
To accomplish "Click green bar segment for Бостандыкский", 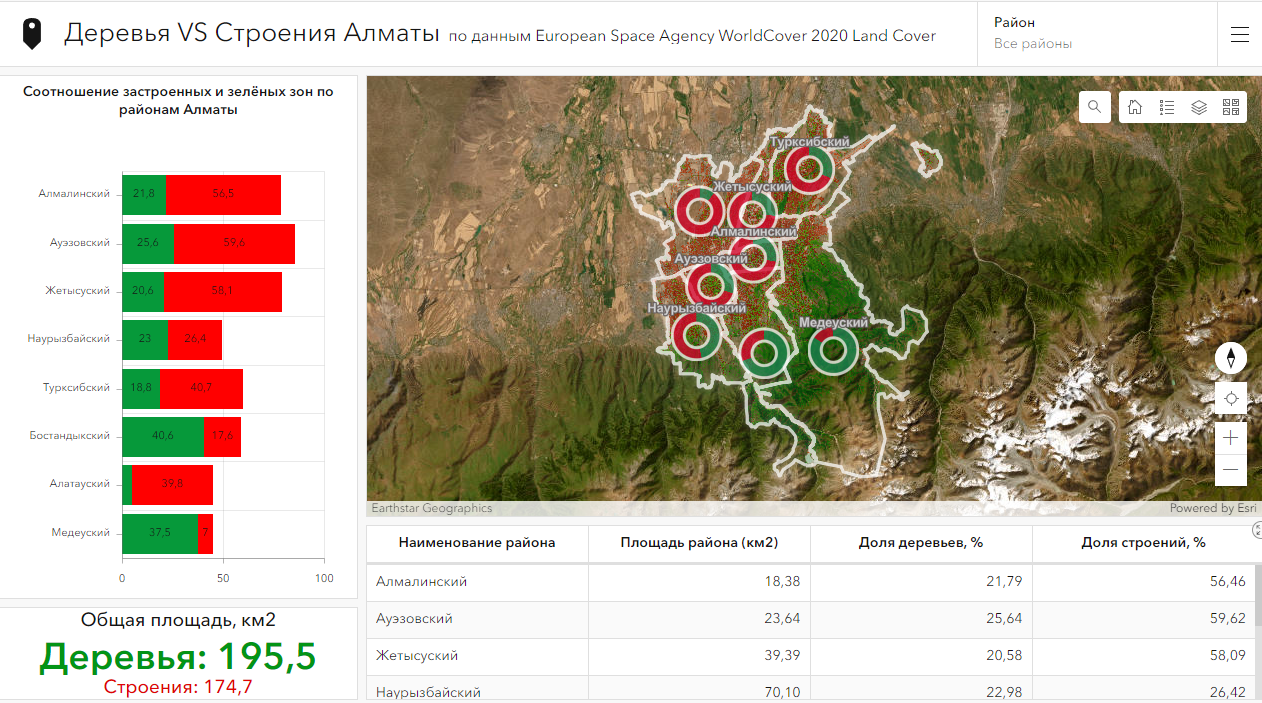I will [162, 436].
